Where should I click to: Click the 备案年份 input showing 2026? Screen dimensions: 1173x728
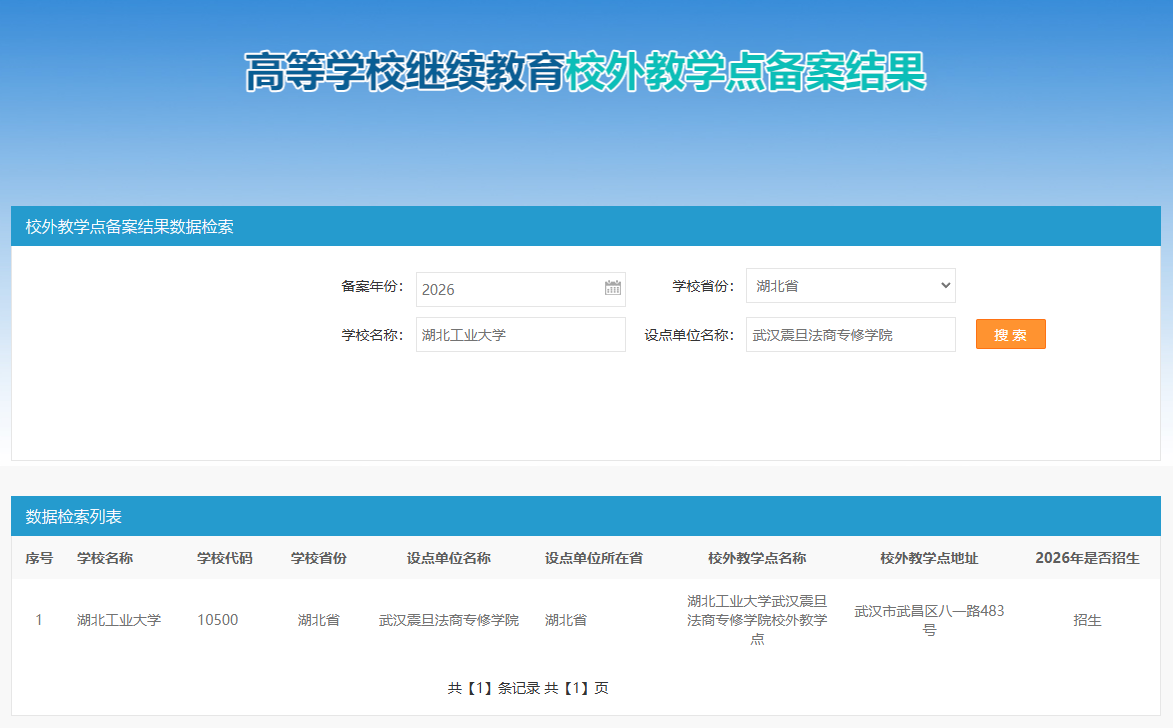coord(521,289)
